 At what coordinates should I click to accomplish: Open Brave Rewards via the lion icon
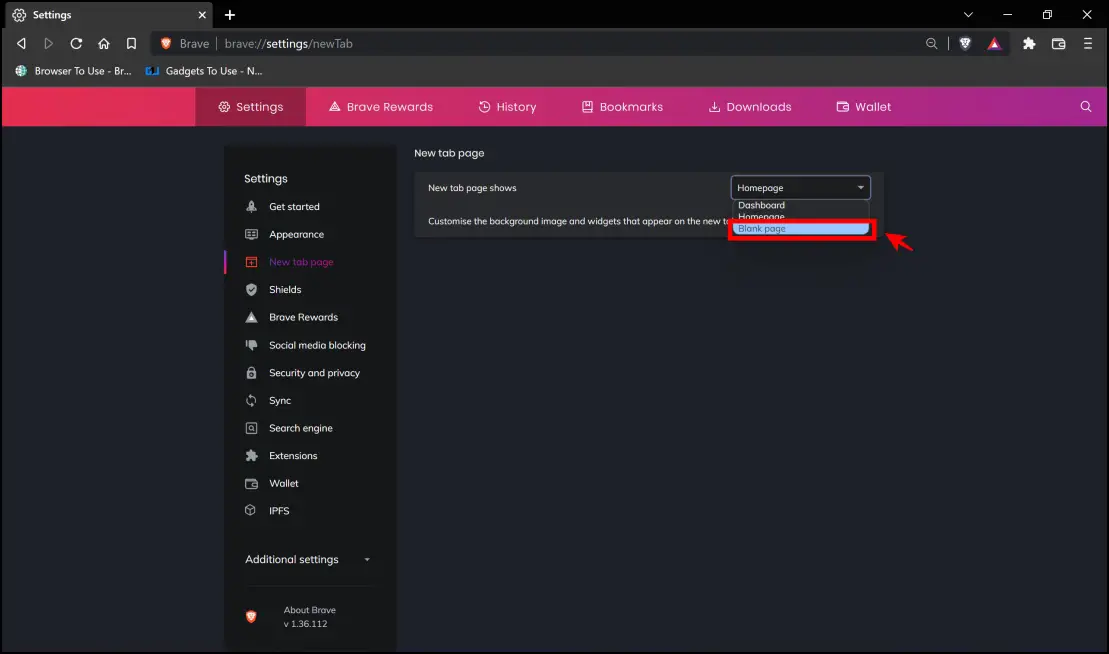tap(994, 43)
